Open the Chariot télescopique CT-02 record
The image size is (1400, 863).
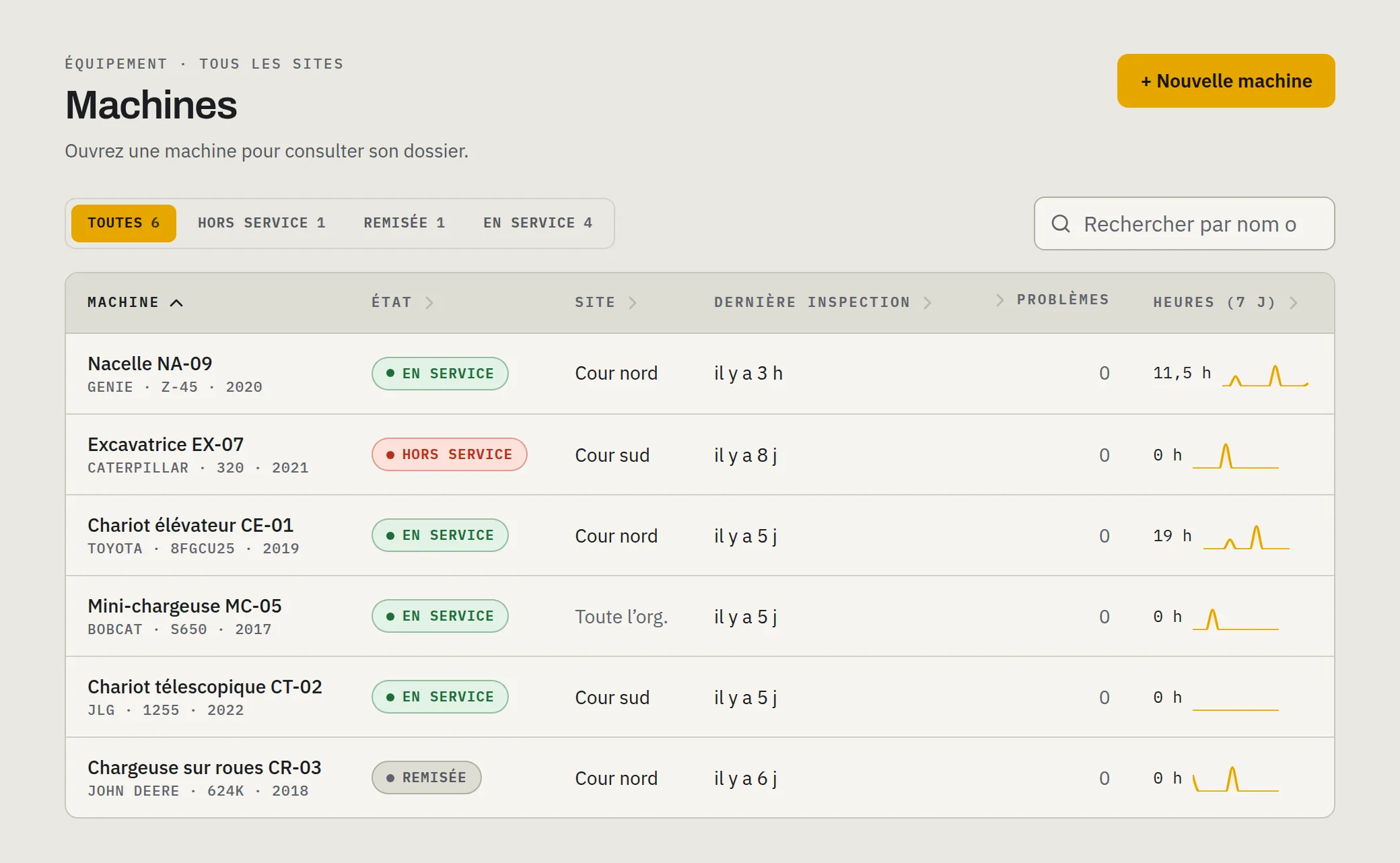pos(700,697)
